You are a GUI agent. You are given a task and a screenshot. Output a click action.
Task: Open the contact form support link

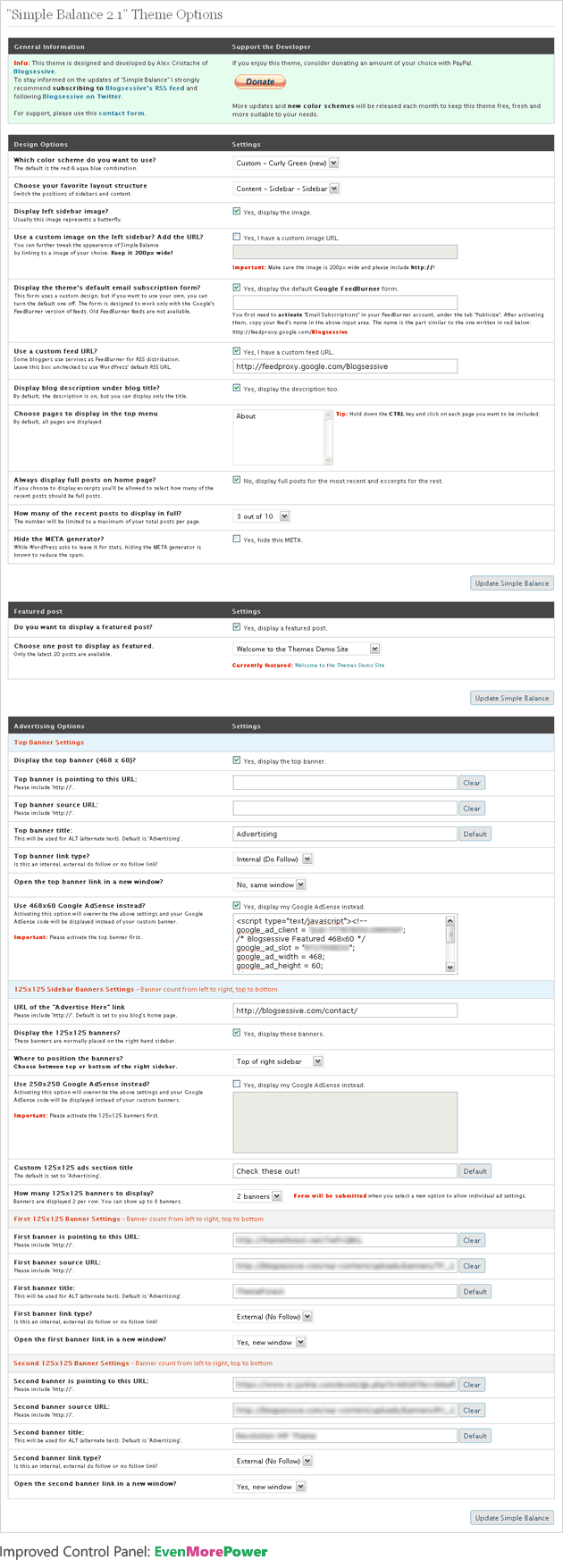(122, 113)
